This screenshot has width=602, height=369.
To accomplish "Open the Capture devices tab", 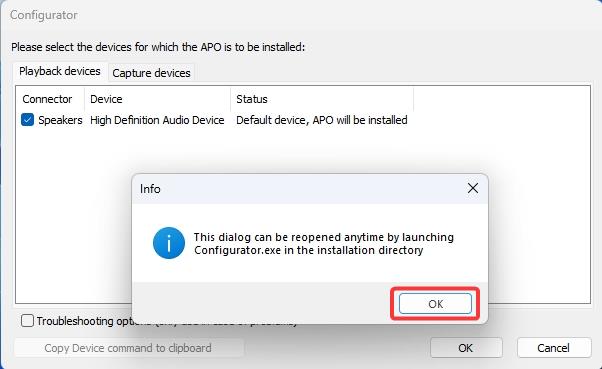I will (x=151, y=73).
